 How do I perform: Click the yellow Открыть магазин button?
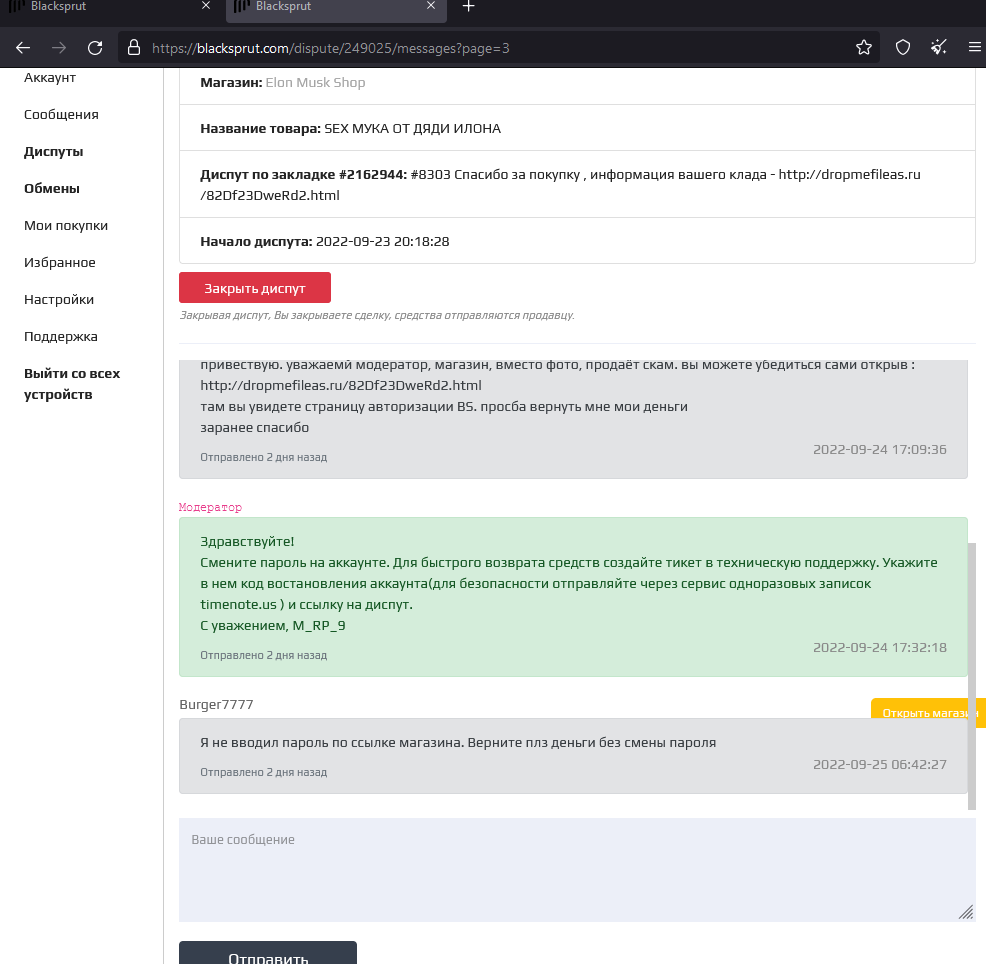[x=928, y=712]
